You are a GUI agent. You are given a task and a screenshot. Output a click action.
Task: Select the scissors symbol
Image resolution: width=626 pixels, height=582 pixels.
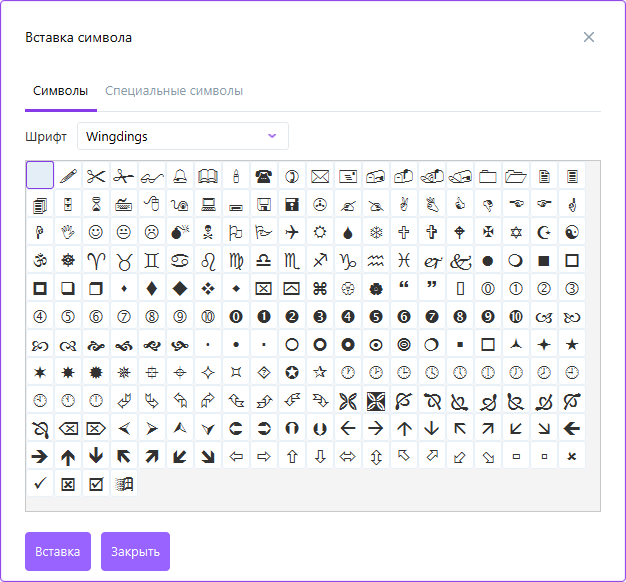pyautogui.click(x=96, y=176)
